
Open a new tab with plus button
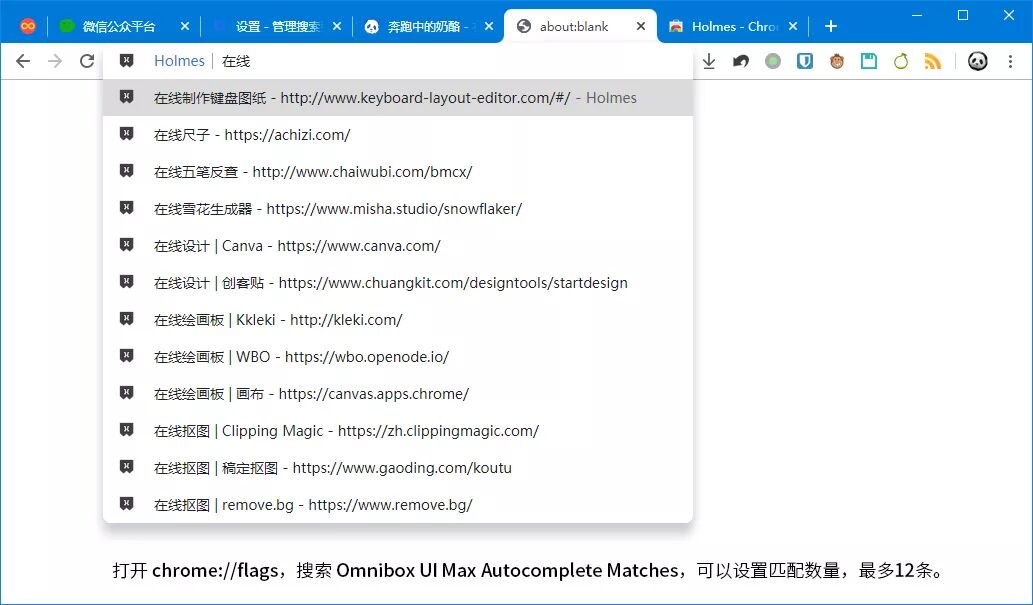pyautogui.click(x=831, y=26)
